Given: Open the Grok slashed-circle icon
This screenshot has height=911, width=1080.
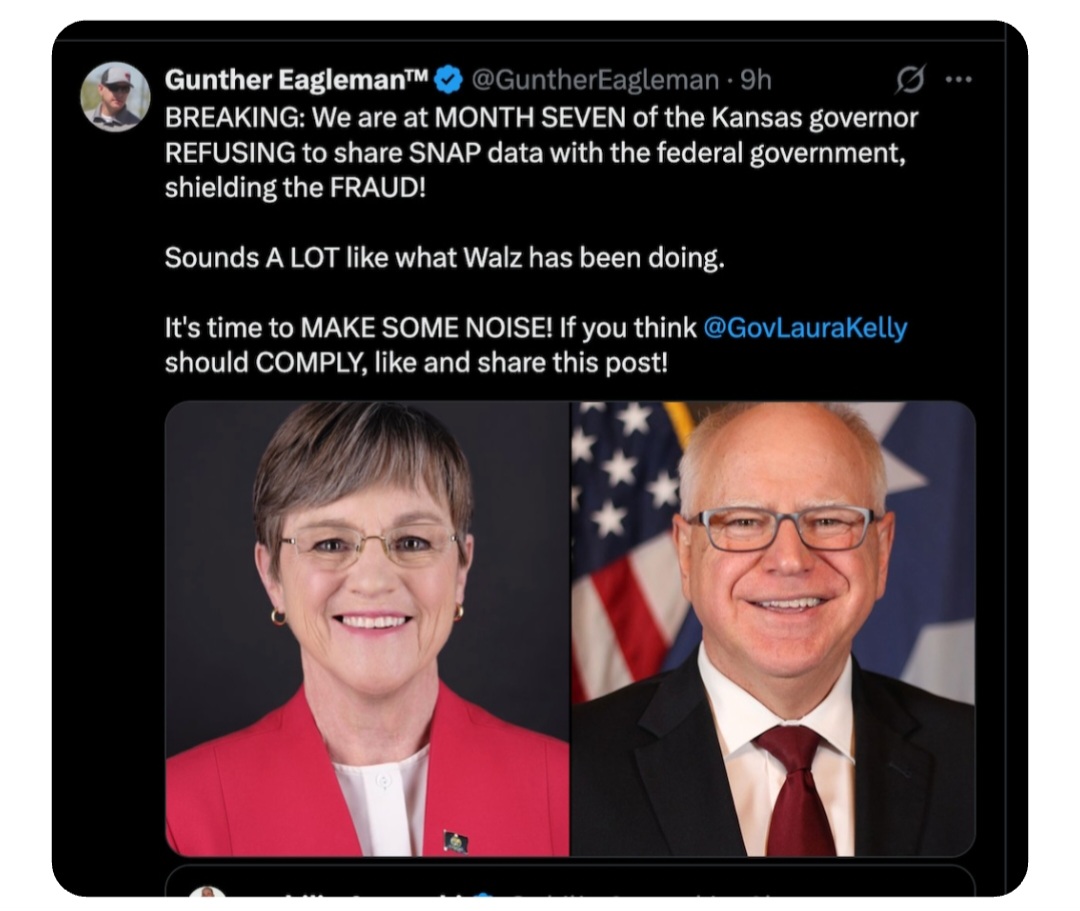Looking at the screenshot, I should (x=911, y=80).
